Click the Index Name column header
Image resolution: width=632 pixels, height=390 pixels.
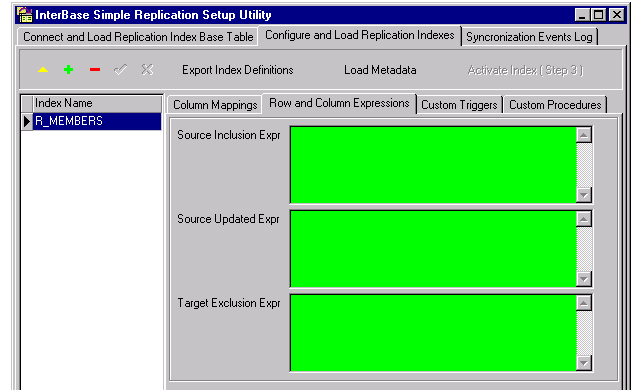click(97, 104)
